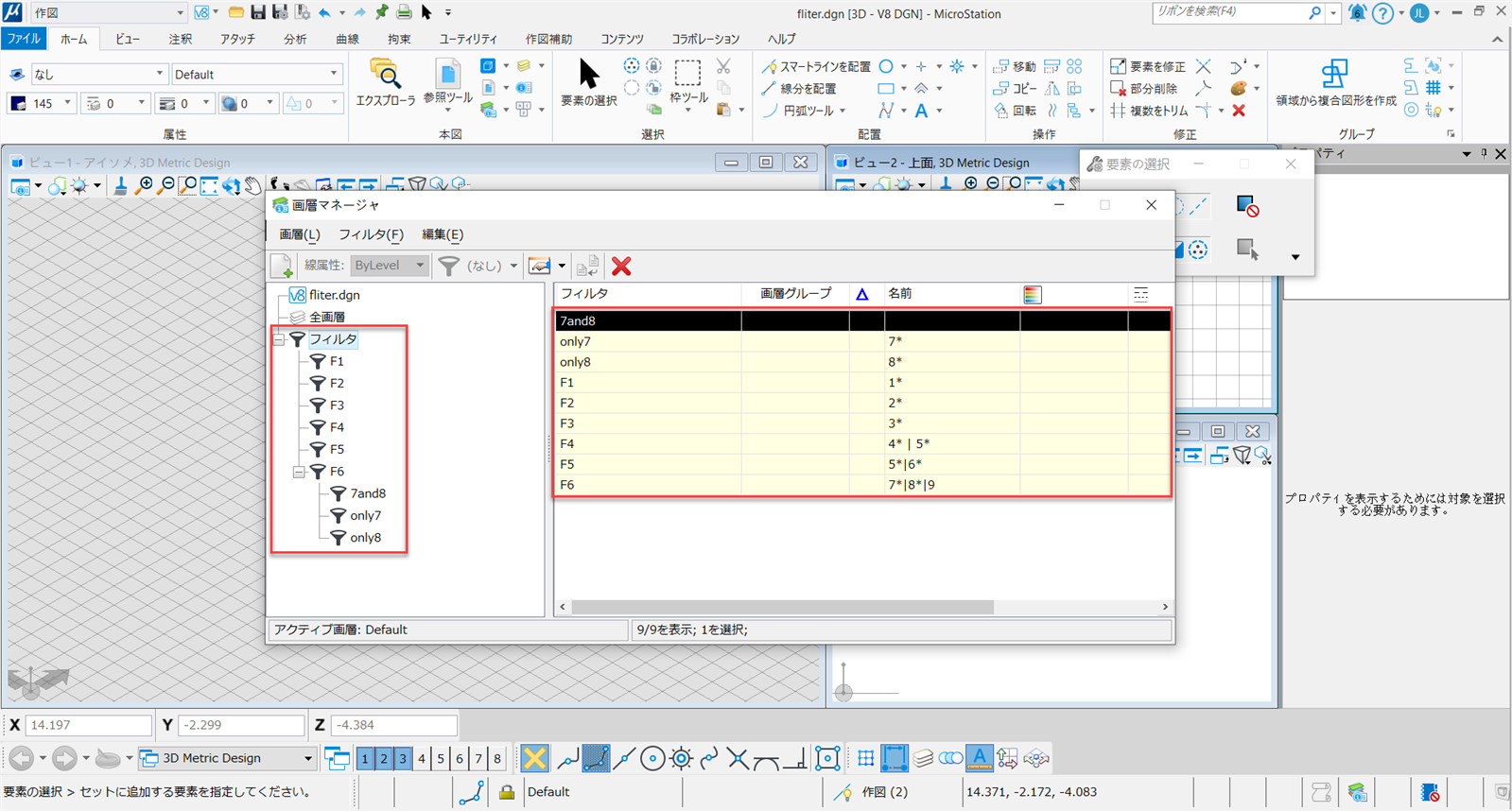Screen dimensions: 1512x811
Task: Toggle view 8 button in view groups bar
Action: click(x=497, y=758)
